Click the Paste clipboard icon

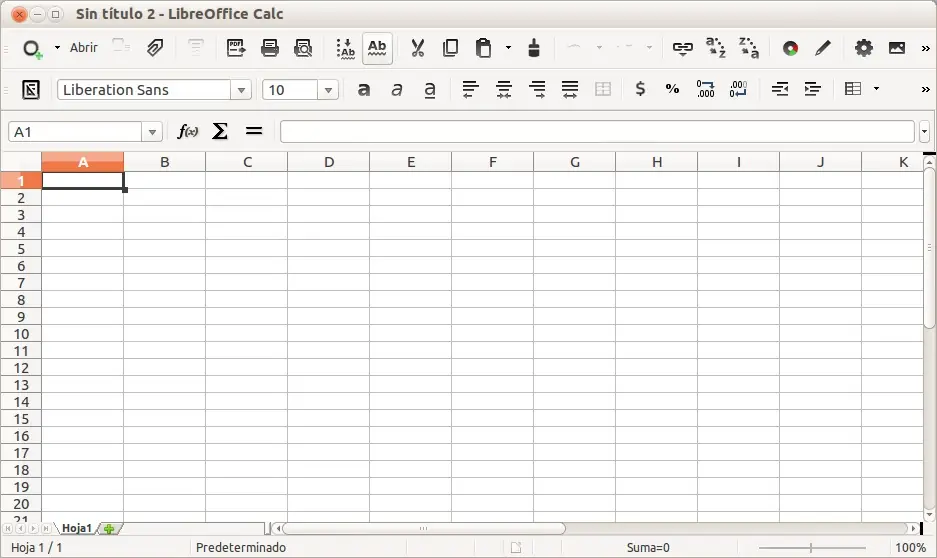click(x=483, y=48)
